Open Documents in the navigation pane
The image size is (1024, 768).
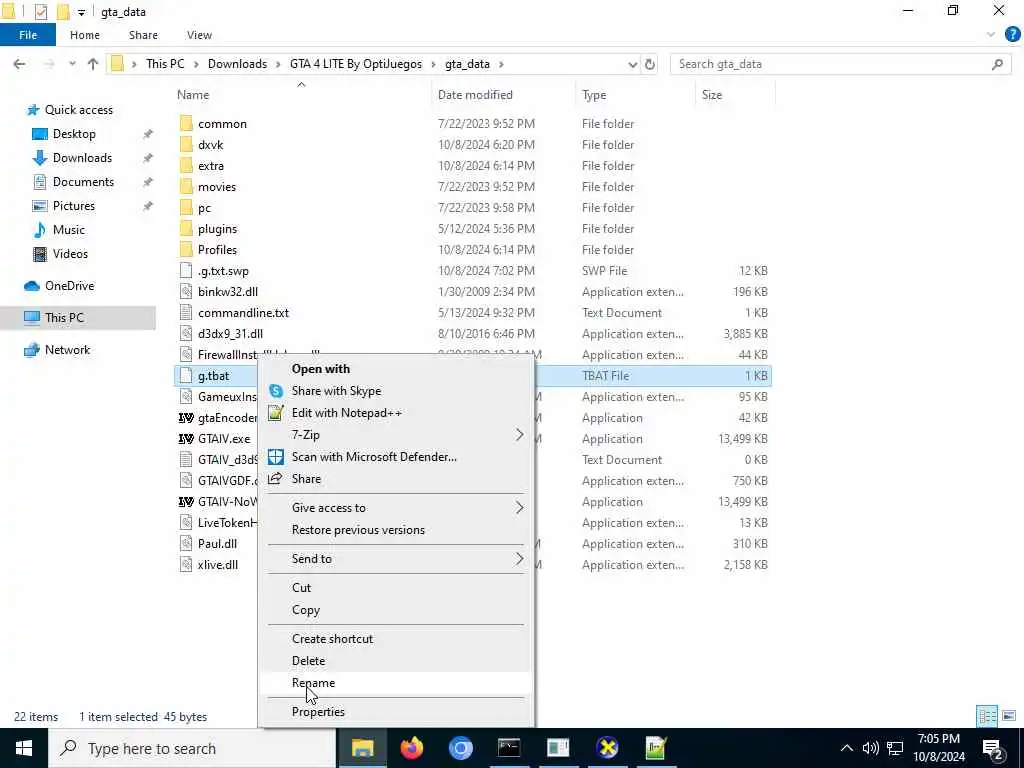(x=83, y=182)
